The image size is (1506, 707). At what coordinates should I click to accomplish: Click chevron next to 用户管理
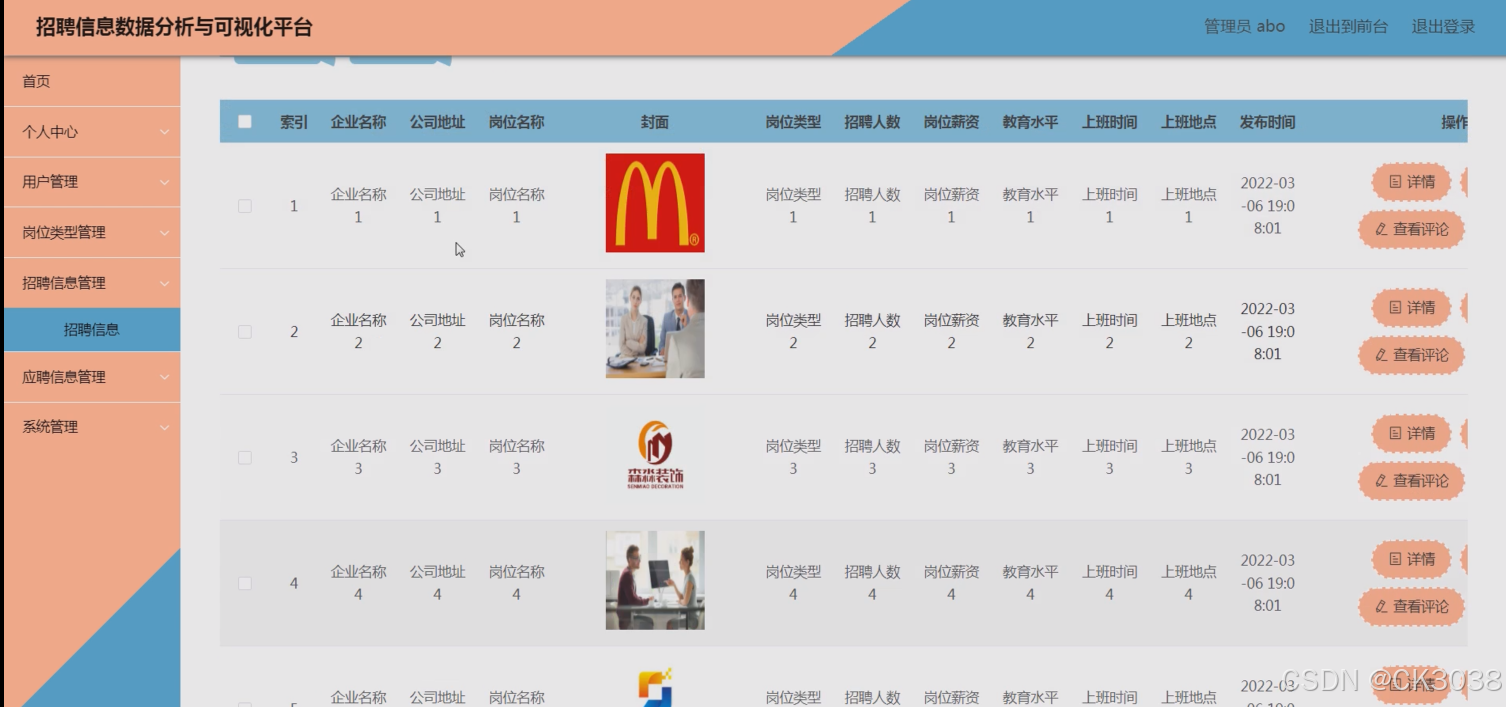point(164,182)
